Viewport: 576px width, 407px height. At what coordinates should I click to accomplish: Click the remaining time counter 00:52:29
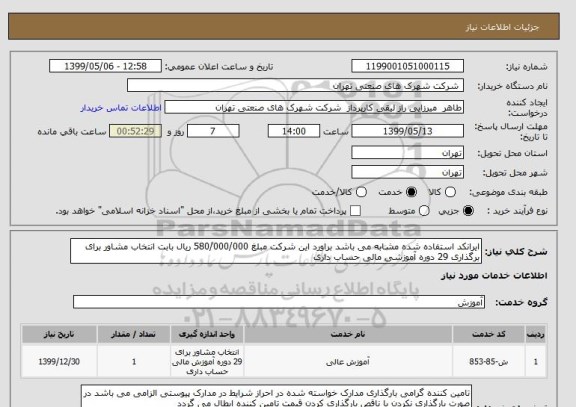pyautogui.click(x=136, y=131)
